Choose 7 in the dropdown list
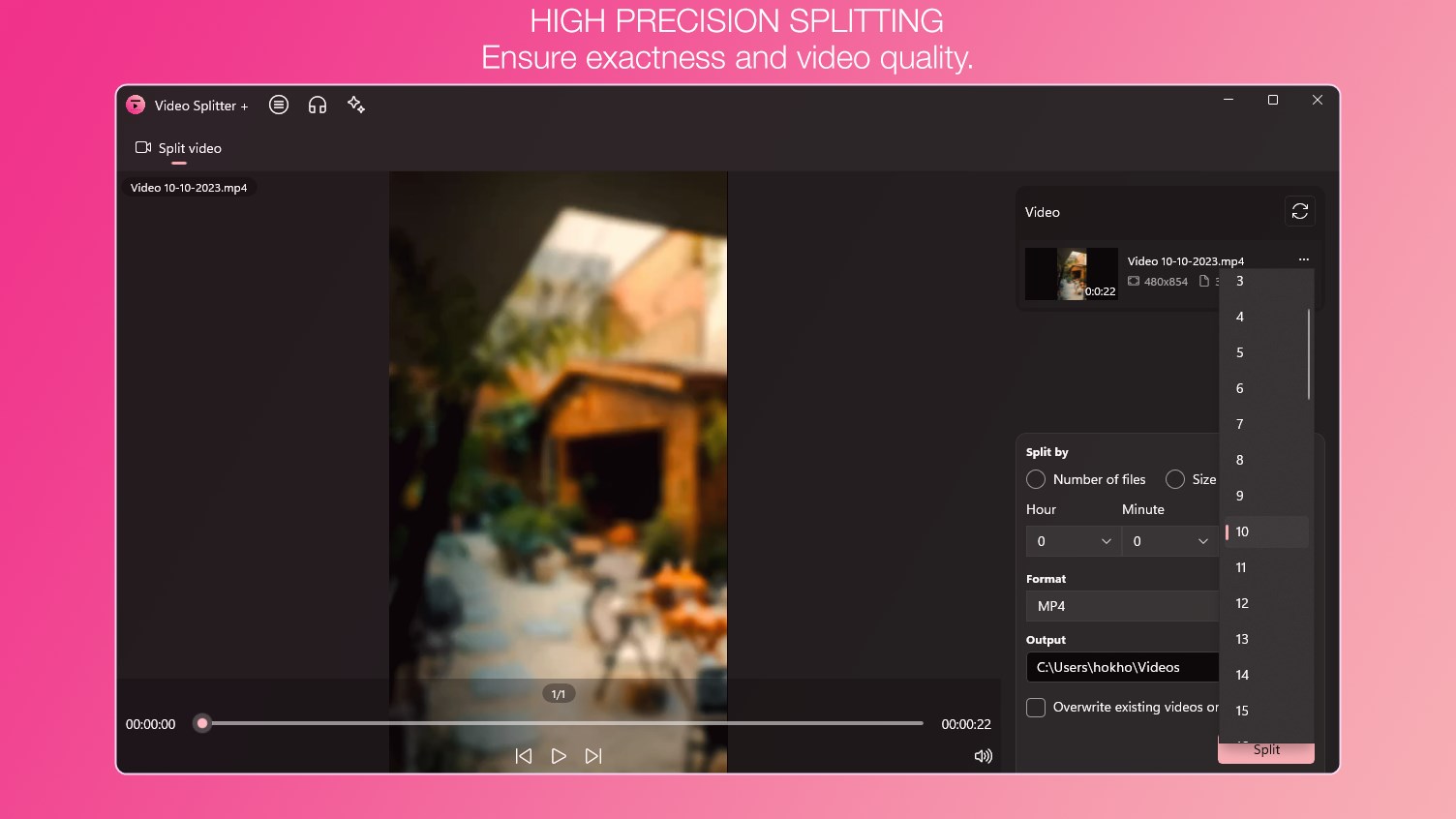1456x819 pixels. coord(1266,424)
